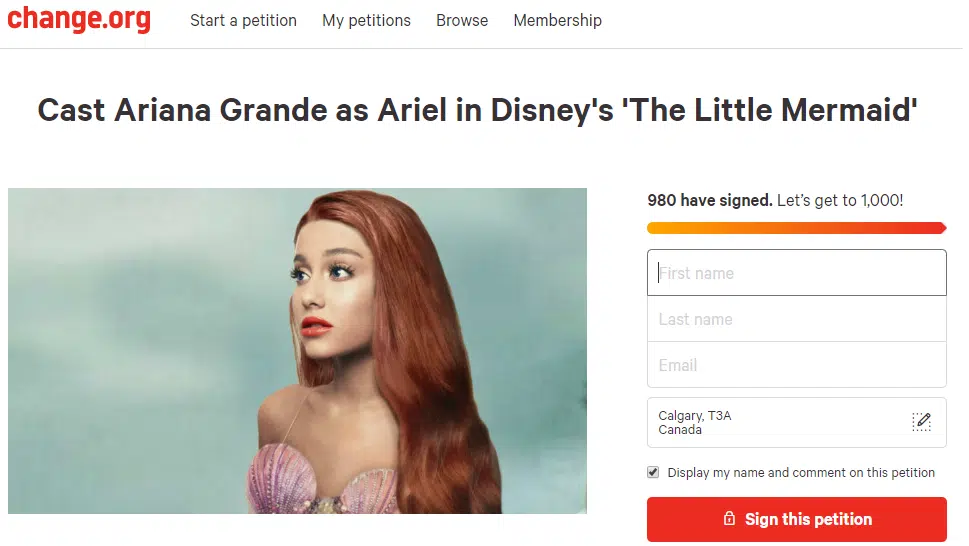
Task: Open the Start a petition page
Action: pos(243,20)
